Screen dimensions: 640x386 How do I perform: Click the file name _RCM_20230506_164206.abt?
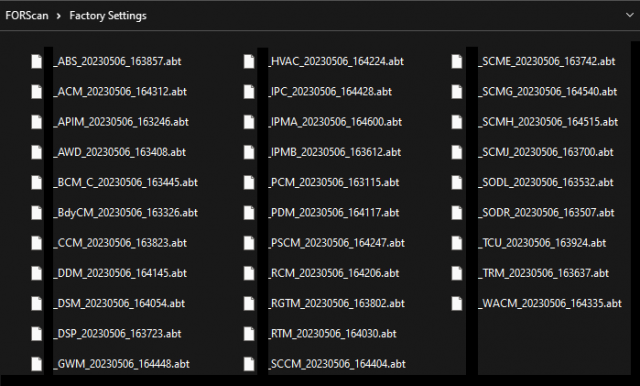(x=334, y=273)
